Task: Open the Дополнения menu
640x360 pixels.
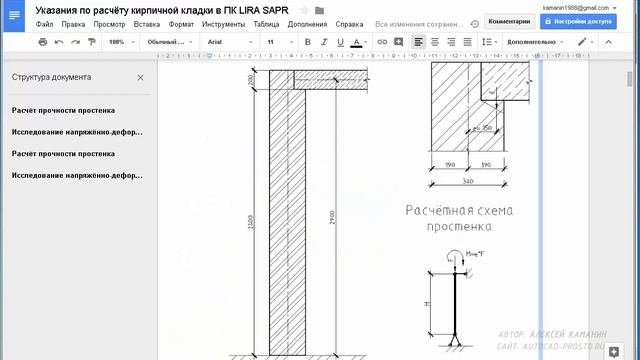Action: pos(307,24)
